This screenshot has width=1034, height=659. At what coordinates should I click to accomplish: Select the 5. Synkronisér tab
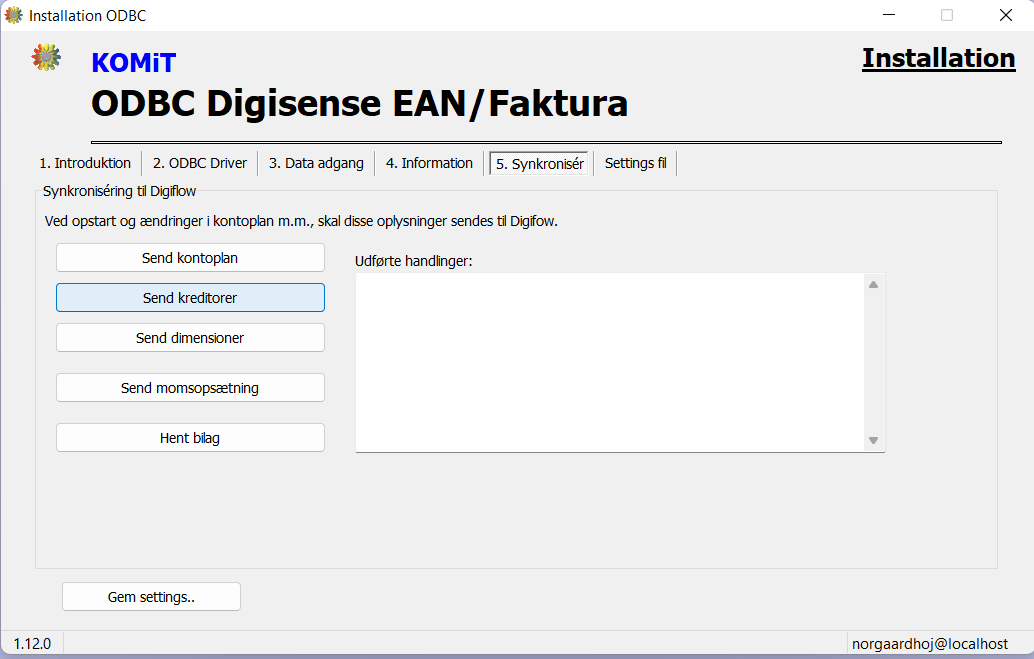click(539, 164)
